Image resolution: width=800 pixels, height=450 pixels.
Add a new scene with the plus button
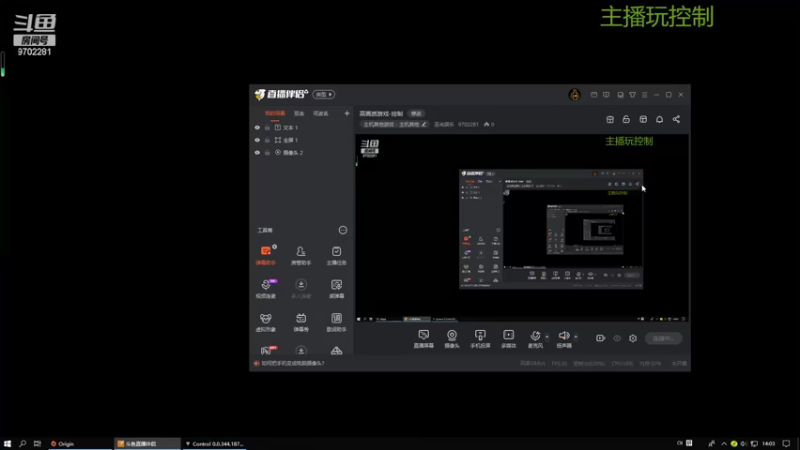click(x=347, y=113)
